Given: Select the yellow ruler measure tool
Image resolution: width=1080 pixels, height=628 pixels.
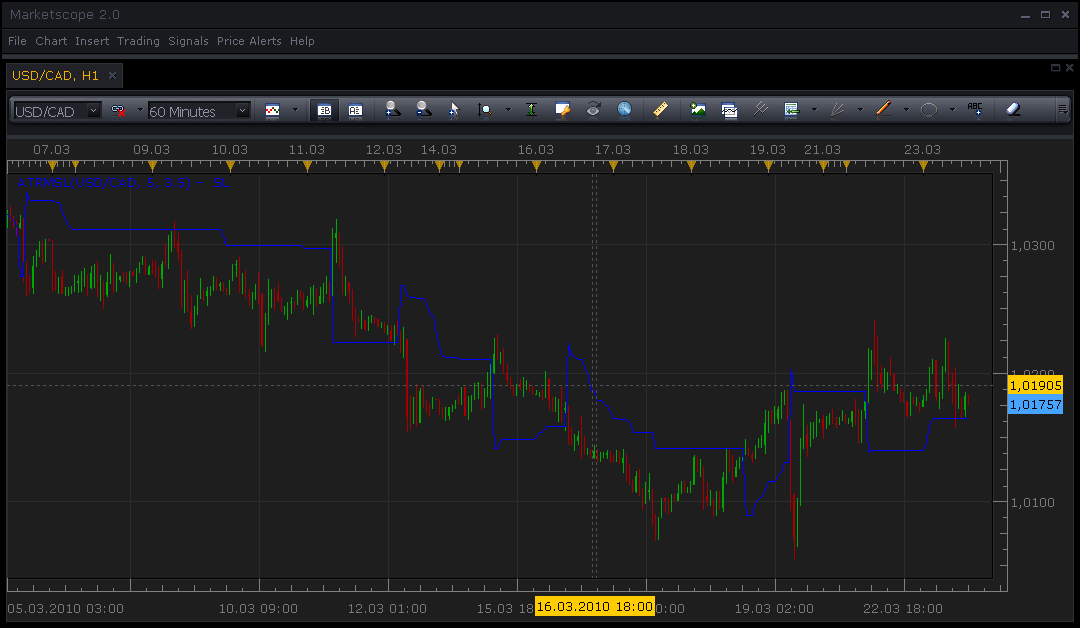Looking at the screenshot, I should pyautogui.click(x=661, y=109).
